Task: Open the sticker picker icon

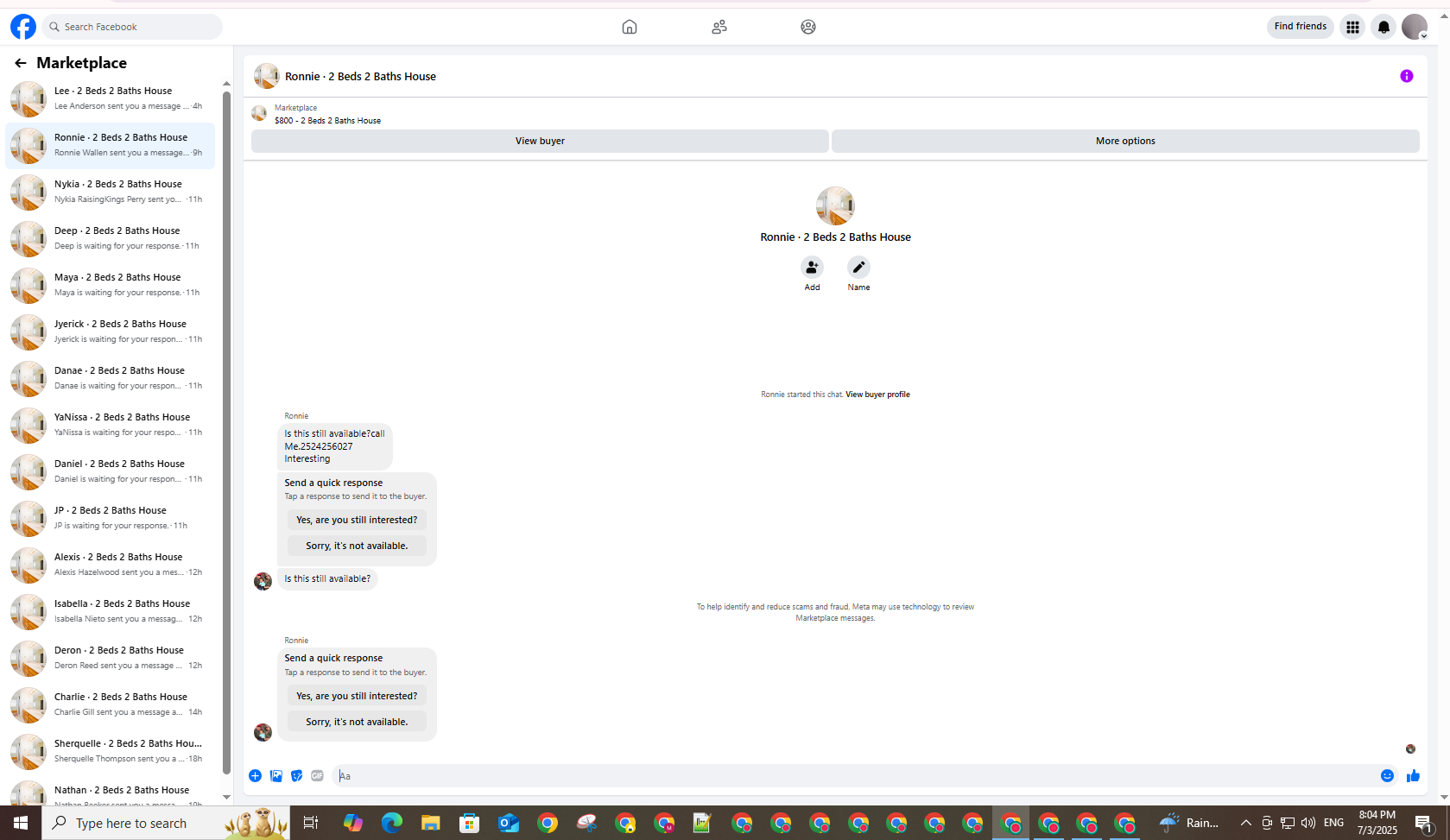Action: pos(297,776)
